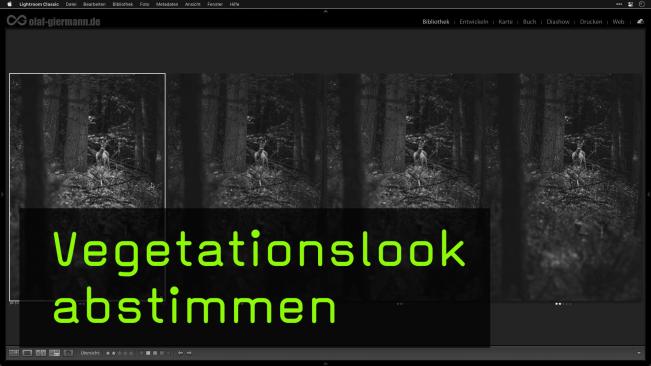
Task: Select the fourth, rightmost deer photo
Action: [x=563, y=187]
